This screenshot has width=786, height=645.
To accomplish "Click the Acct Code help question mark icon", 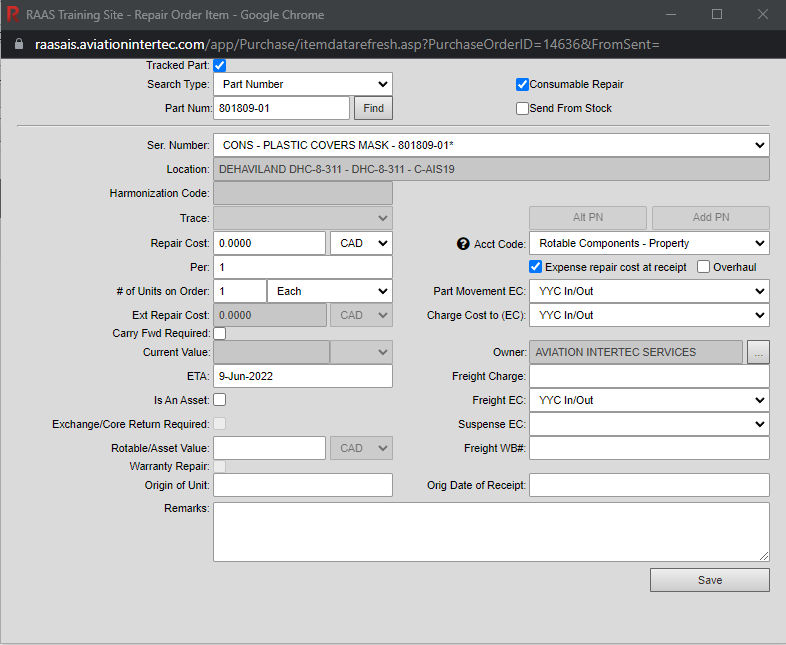I will 463,243.
